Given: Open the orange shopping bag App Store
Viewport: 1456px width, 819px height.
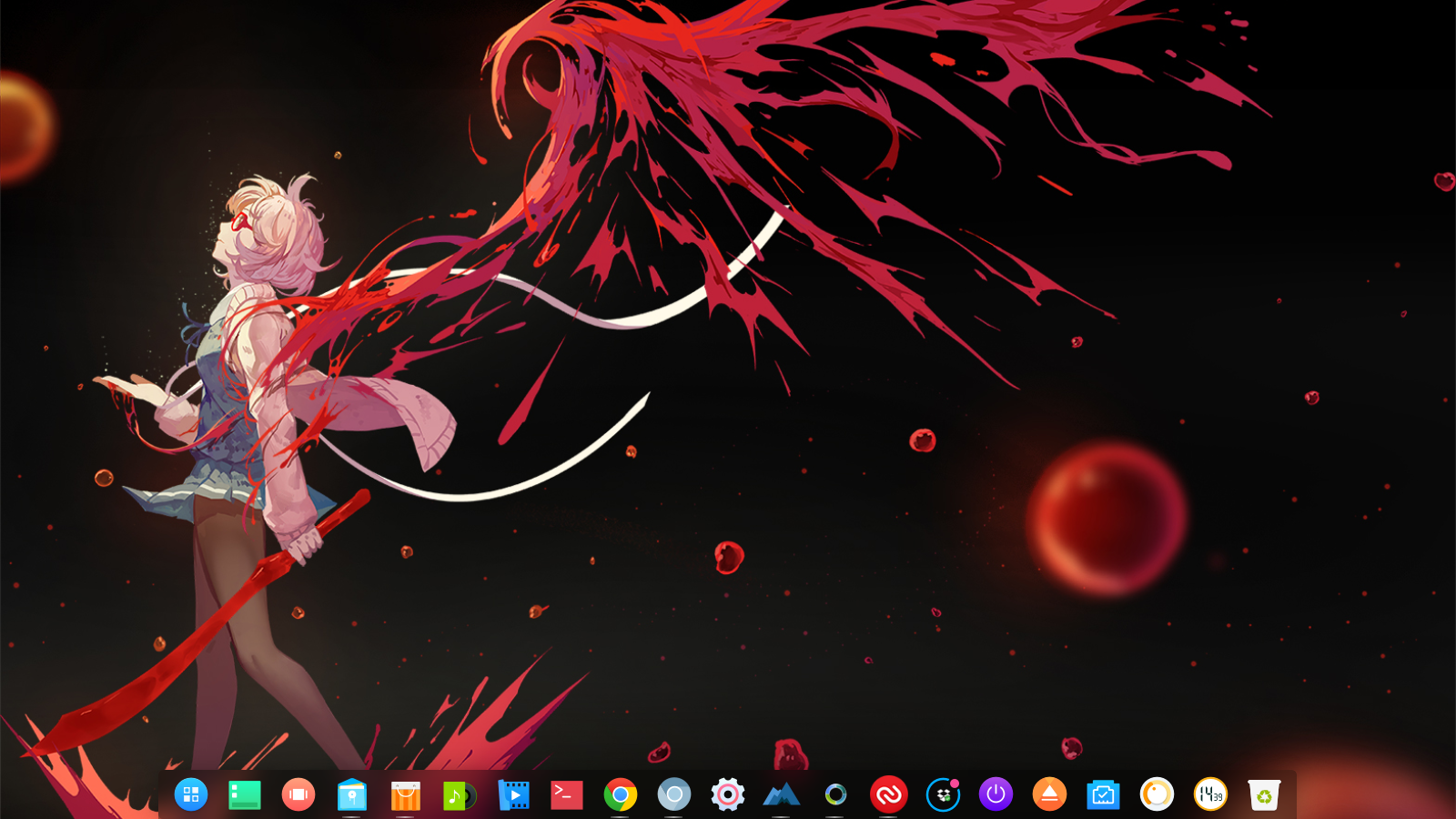Looking at the screenshot, I should (x=406, y=794).
